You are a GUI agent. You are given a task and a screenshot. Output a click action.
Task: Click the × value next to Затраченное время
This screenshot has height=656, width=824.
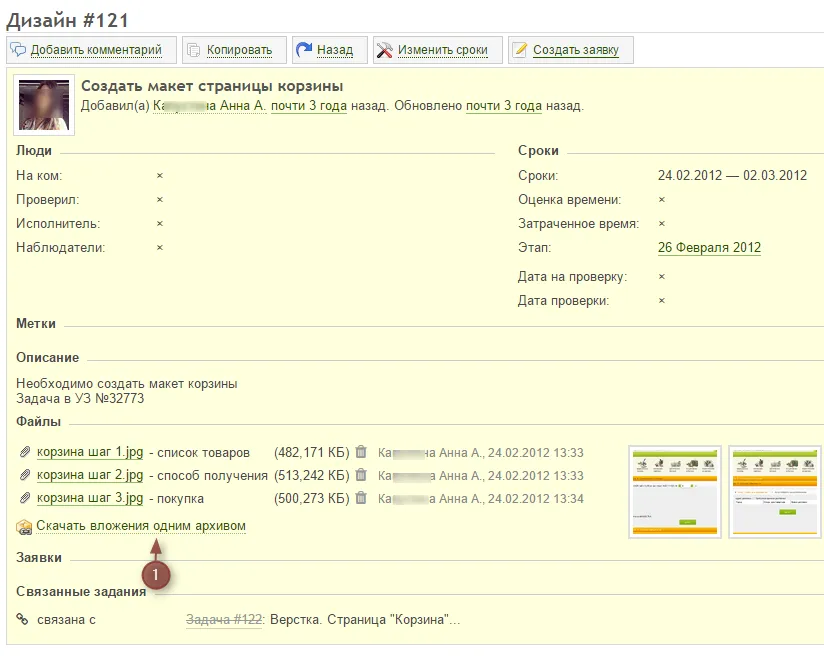[x=662, y=224]
